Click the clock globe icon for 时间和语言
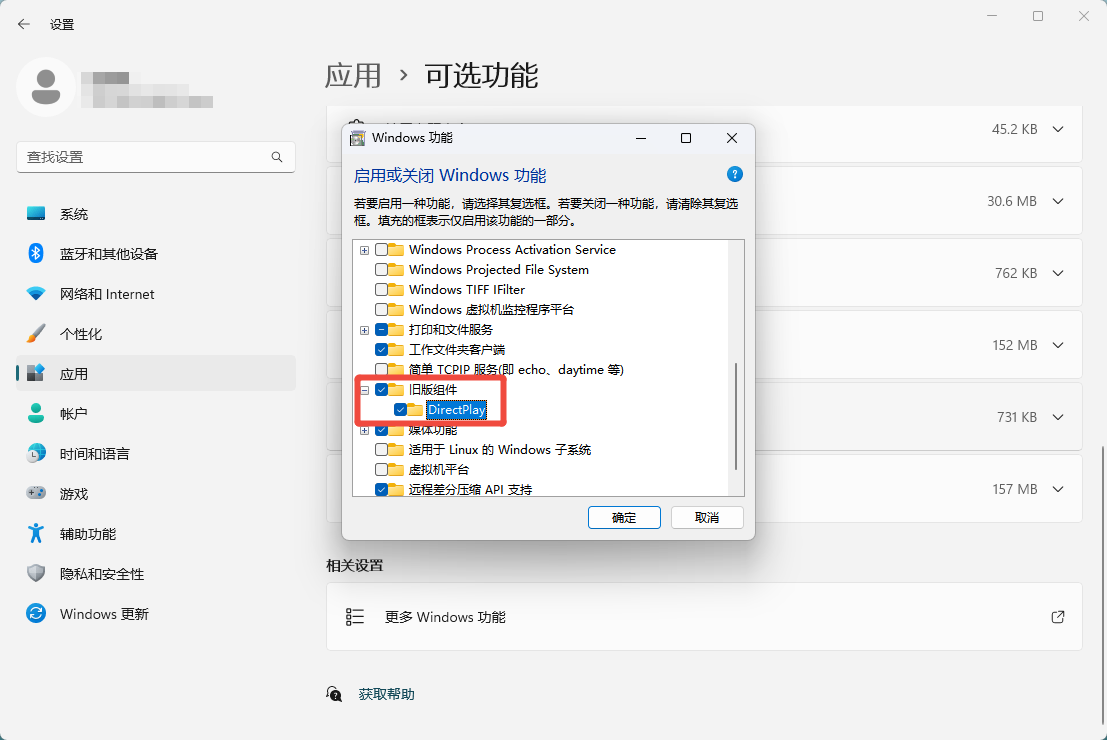The height and width of the screenshot is (740, 1107). coord(36,453)
